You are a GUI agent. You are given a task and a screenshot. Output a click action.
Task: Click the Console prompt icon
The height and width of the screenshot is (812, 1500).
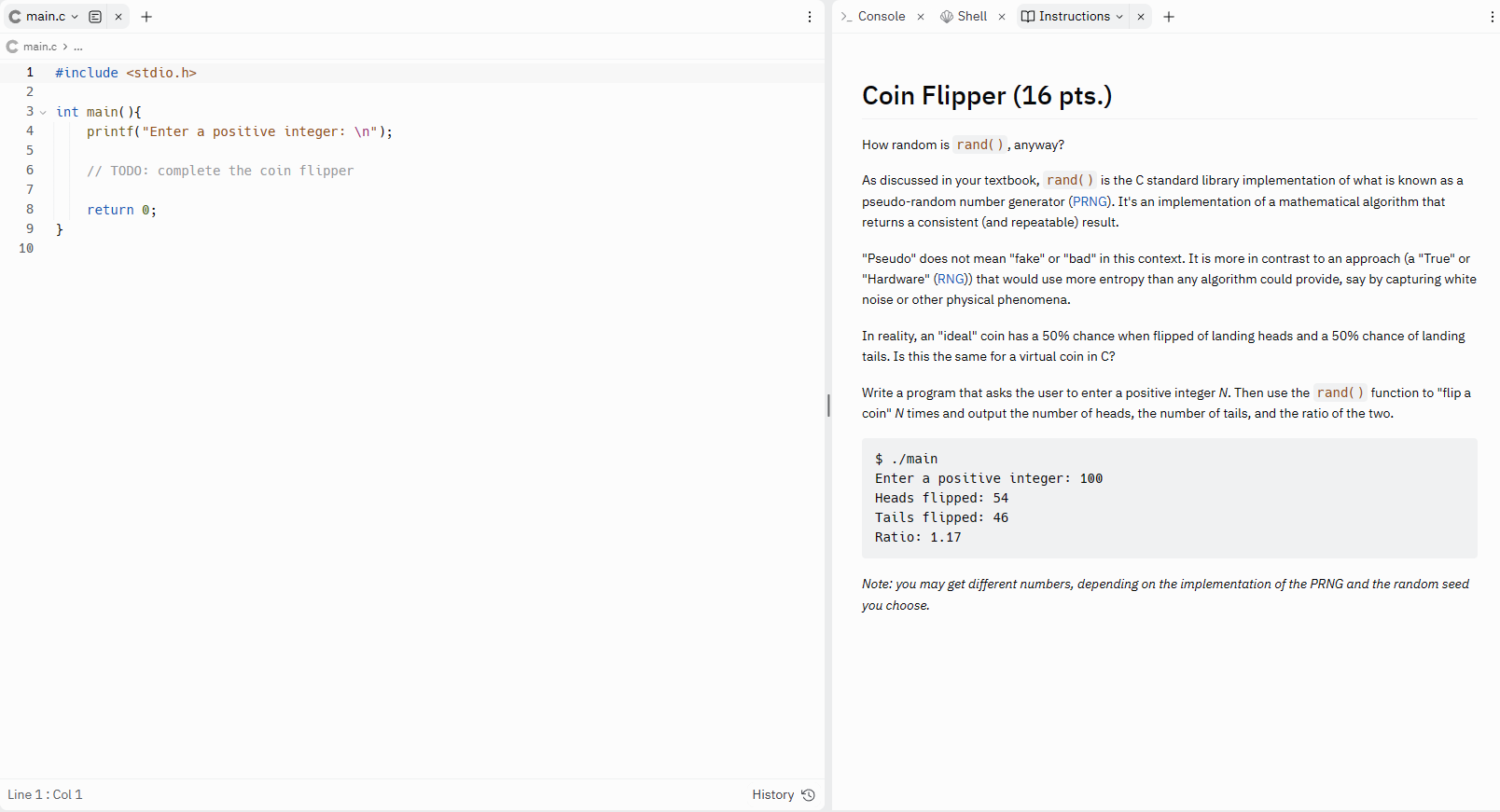pyautogui.click(x=846, y=17)
